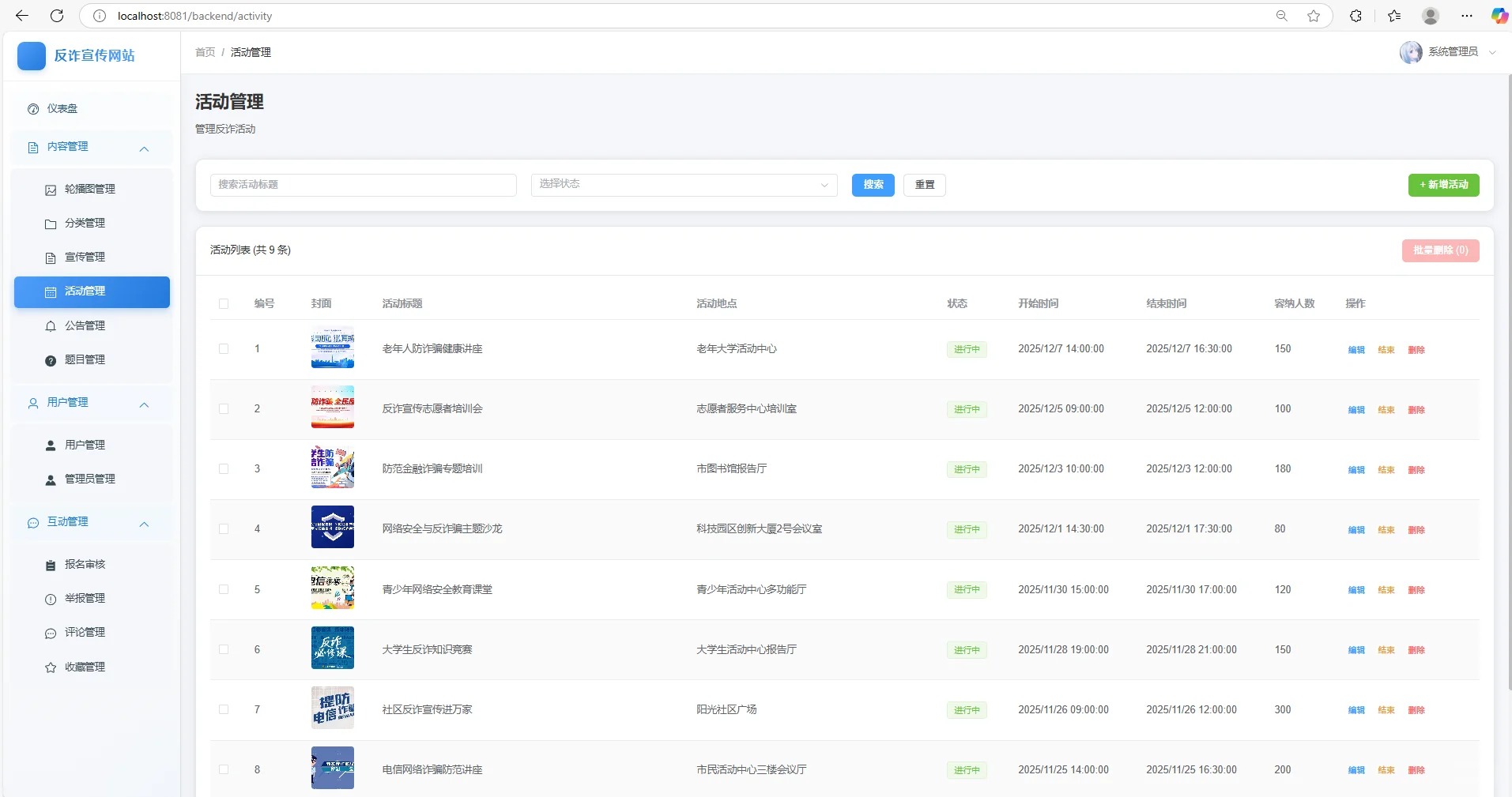The height and width of the screenshot is (797, 1512).
Task: Select the 收藏管理 star icon
Action: [x=51, y=667]
